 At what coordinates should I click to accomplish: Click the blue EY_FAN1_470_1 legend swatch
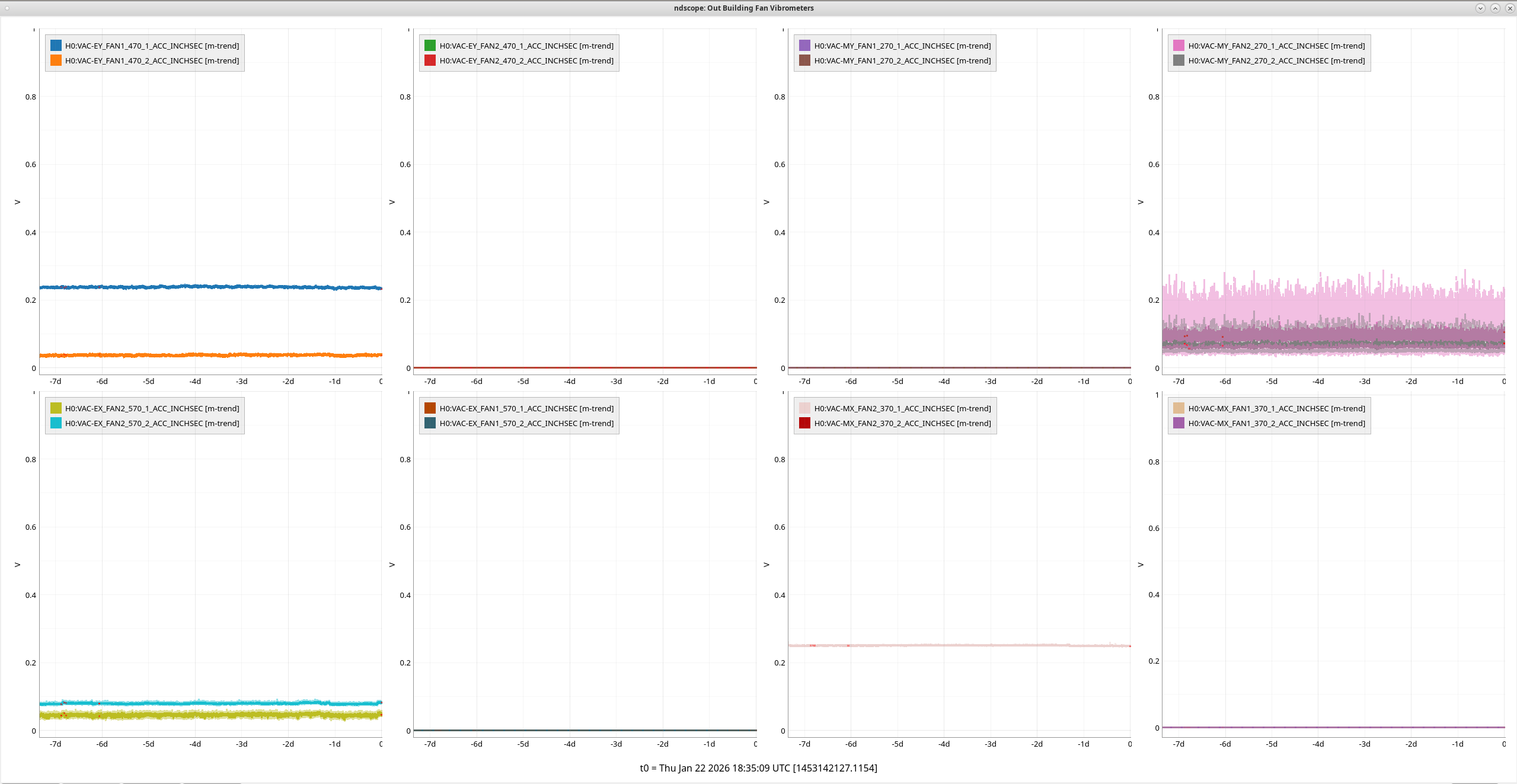56,46
